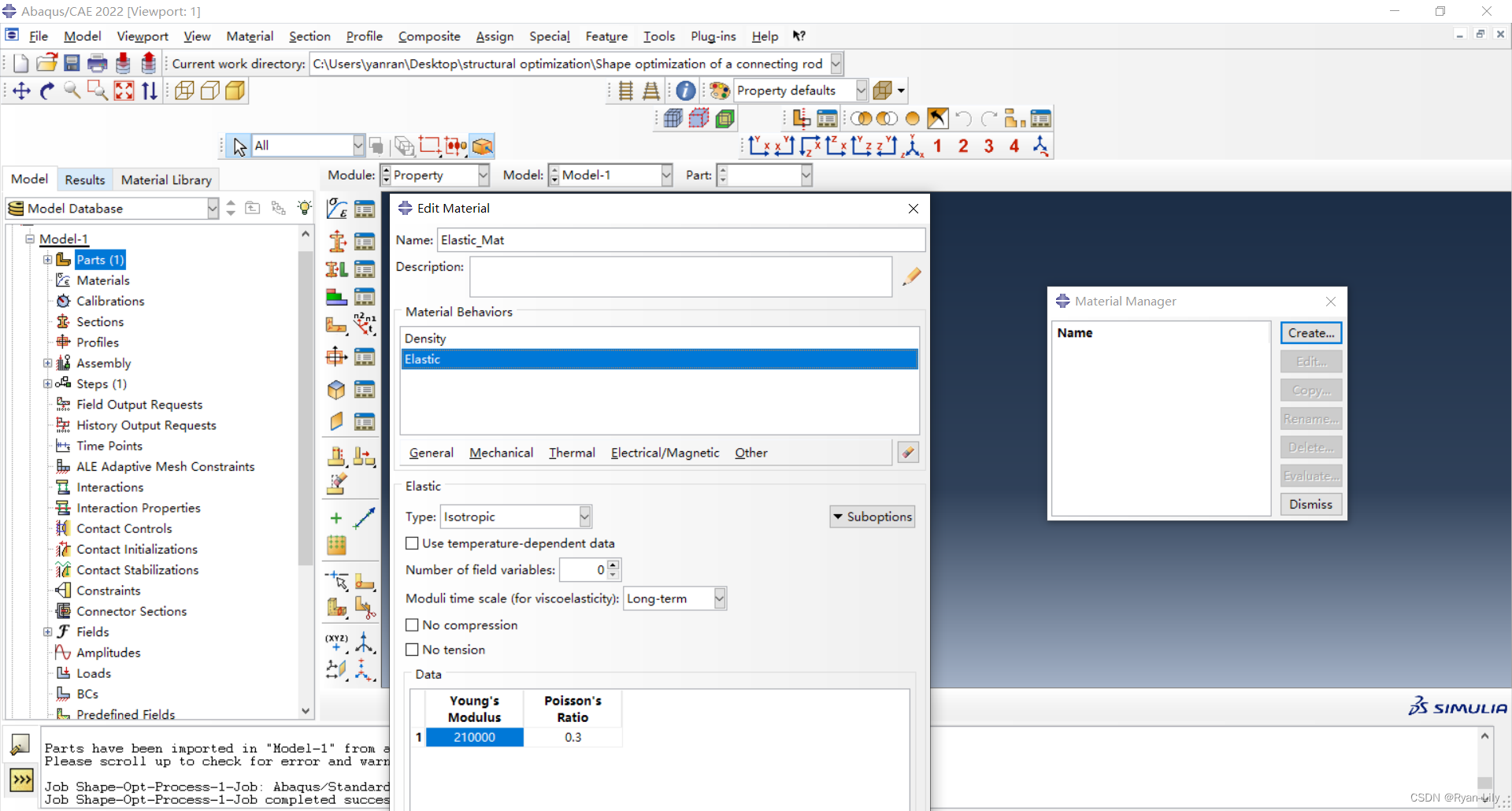This screenshot has width=1512, height=811.
Task: Select the Pan View tool
Action: 21,91
